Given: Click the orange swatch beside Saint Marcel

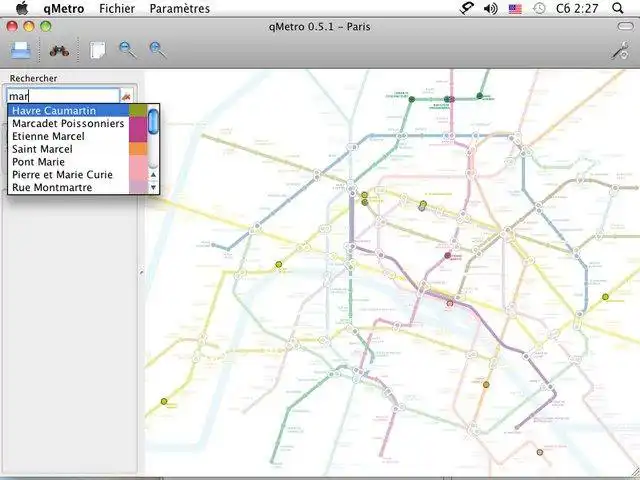Looking at the screenshot, I should pyautogui.click(x=137, y=149).
